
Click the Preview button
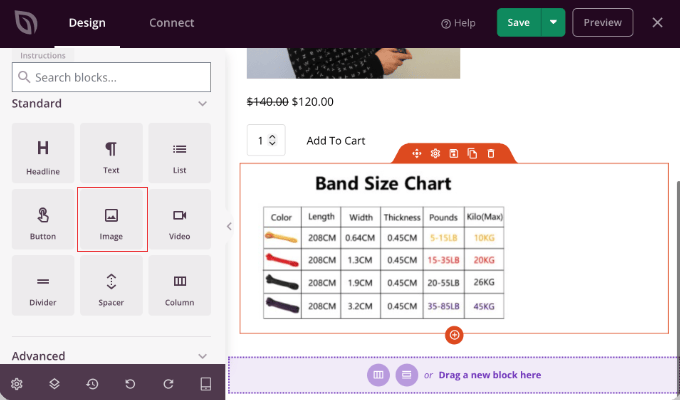602,22
